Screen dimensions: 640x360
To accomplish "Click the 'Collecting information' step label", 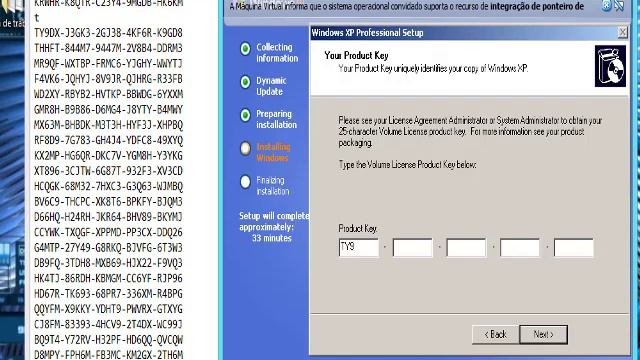I will click(x=277, y=53).
